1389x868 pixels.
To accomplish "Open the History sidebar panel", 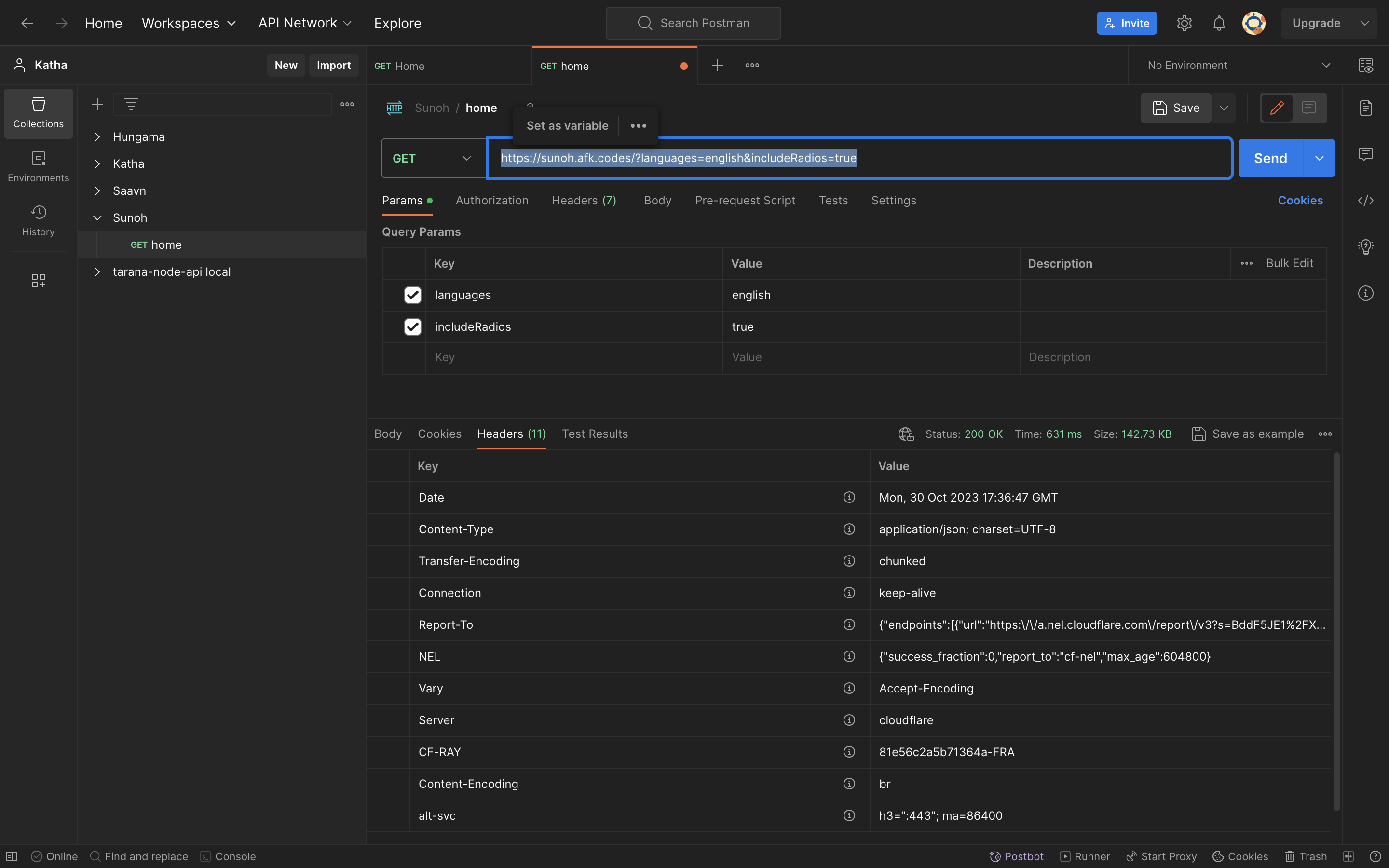I will (x=39, y=221).
